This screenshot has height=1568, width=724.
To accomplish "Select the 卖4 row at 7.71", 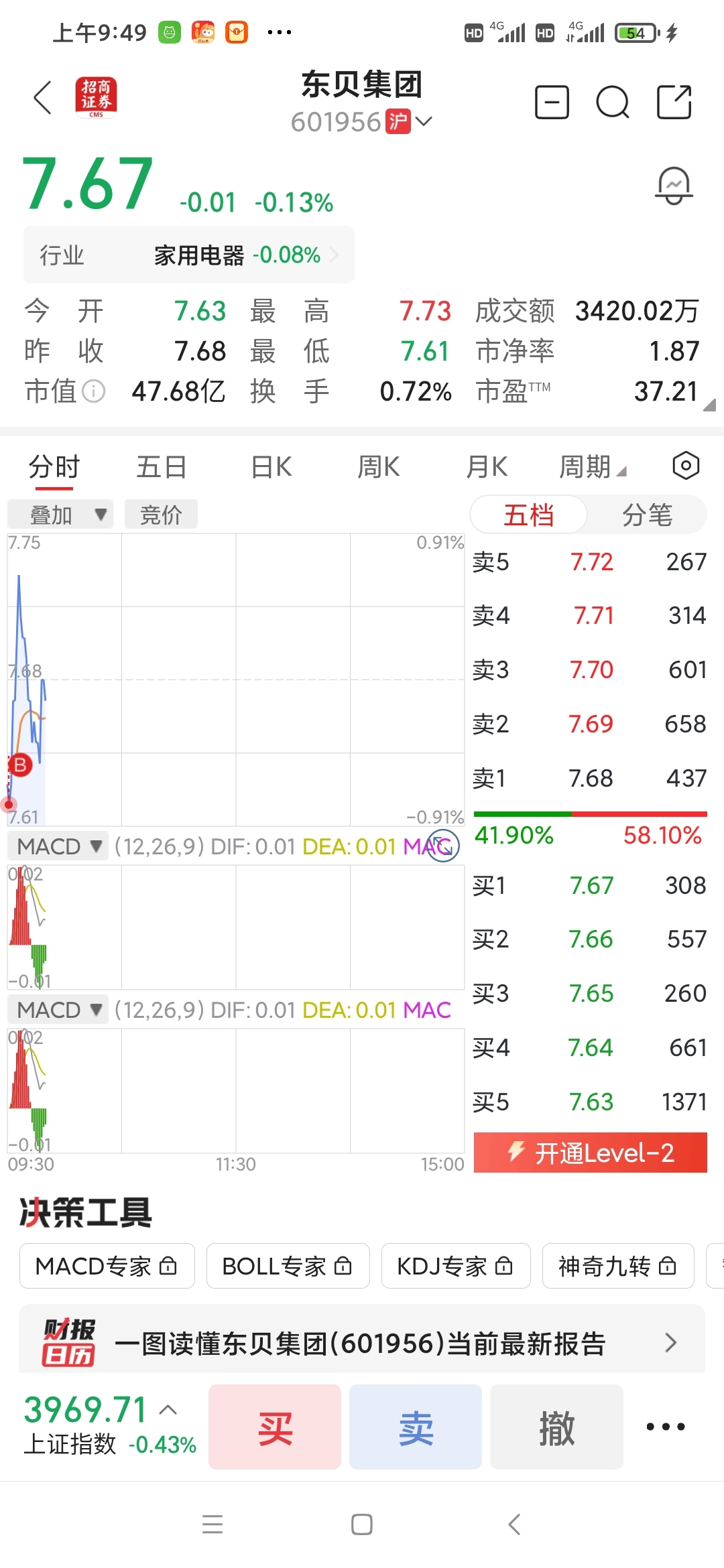I will pos(590,615).
